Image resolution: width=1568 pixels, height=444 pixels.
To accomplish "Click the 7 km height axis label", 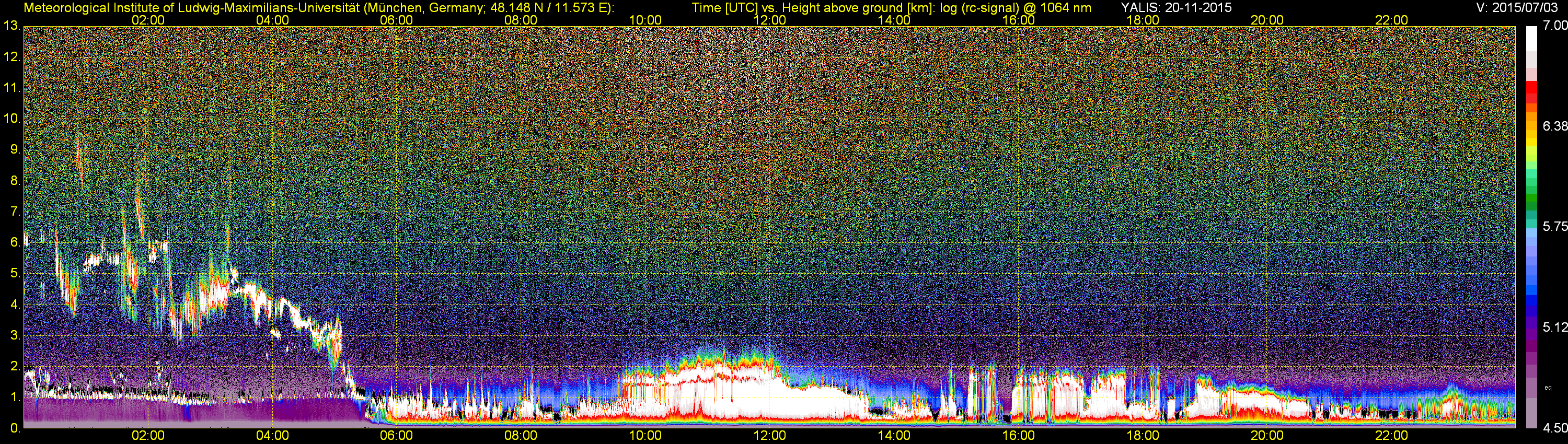I will [15, 212].
